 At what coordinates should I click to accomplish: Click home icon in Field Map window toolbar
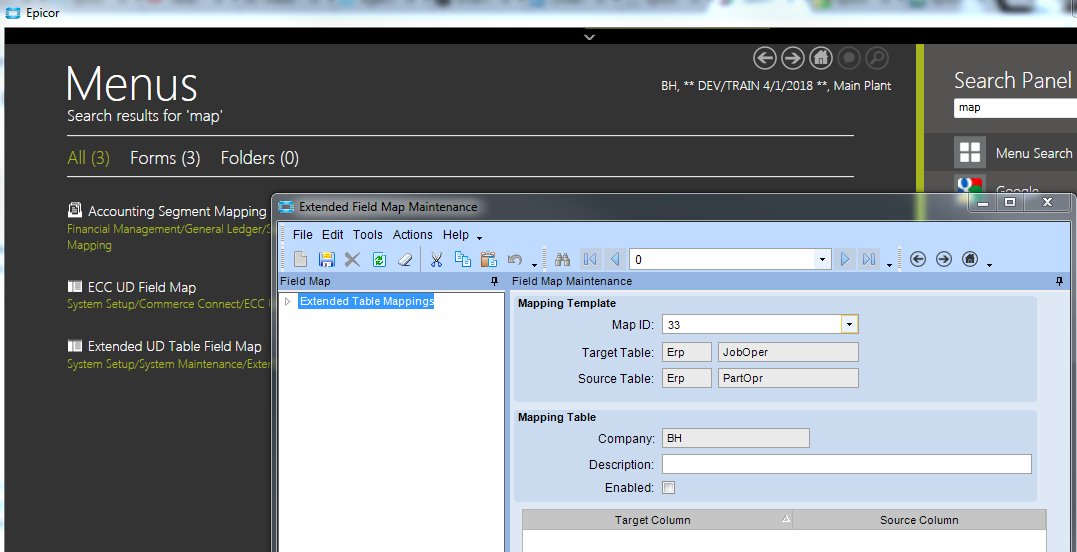click(x=970, y=259)
